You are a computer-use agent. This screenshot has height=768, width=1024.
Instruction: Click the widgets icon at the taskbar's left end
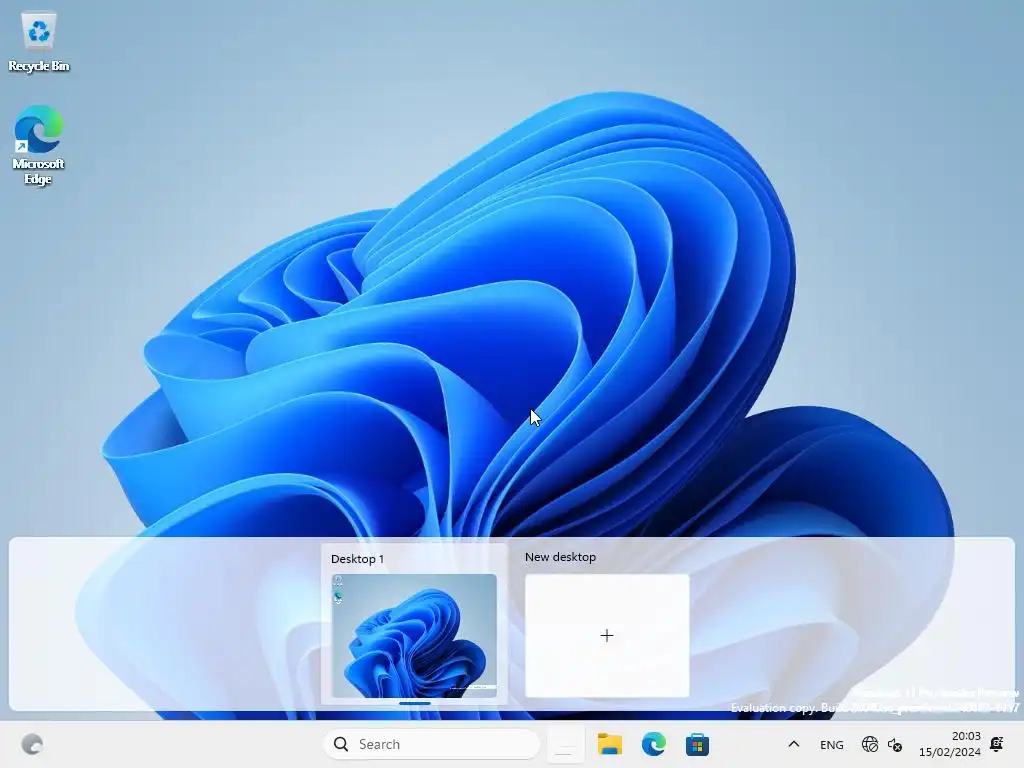[32, 744]
